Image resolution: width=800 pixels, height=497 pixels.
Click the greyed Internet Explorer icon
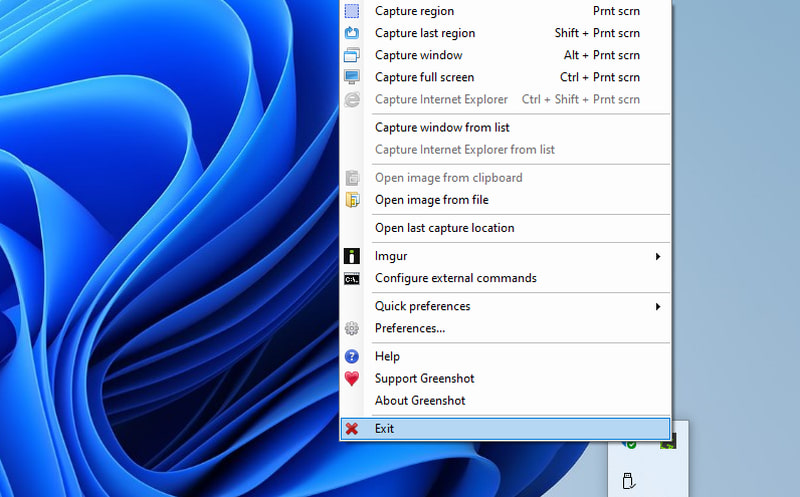352,99
